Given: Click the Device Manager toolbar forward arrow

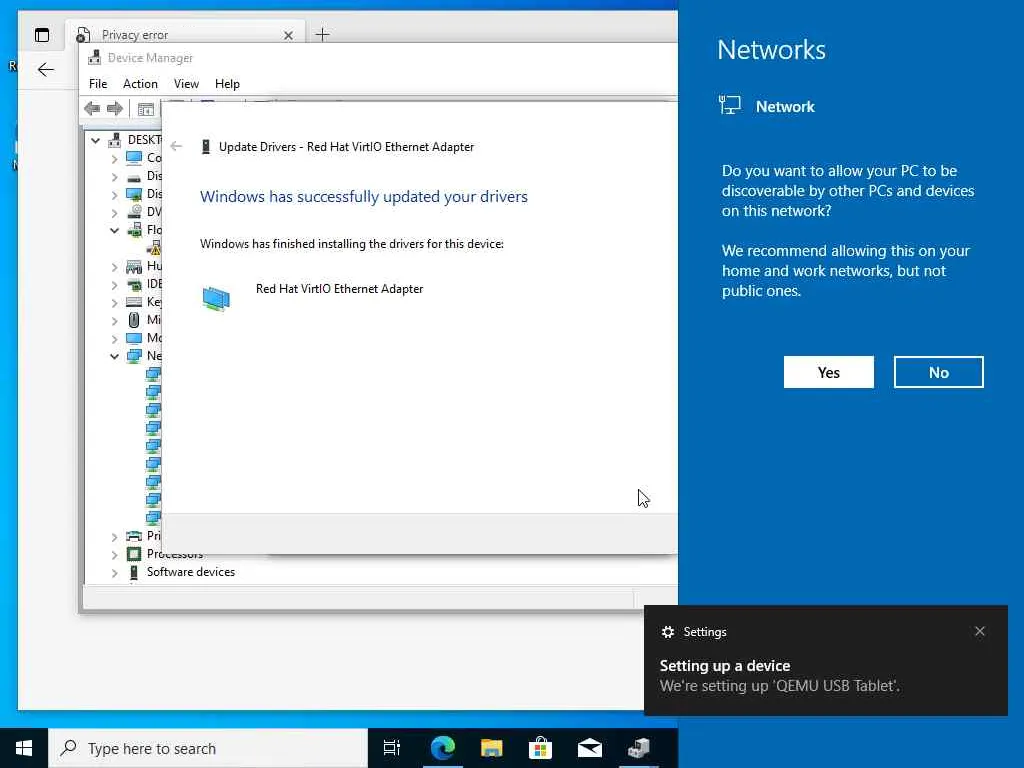Looking at the screenshot, I should [x=115, y=108].
